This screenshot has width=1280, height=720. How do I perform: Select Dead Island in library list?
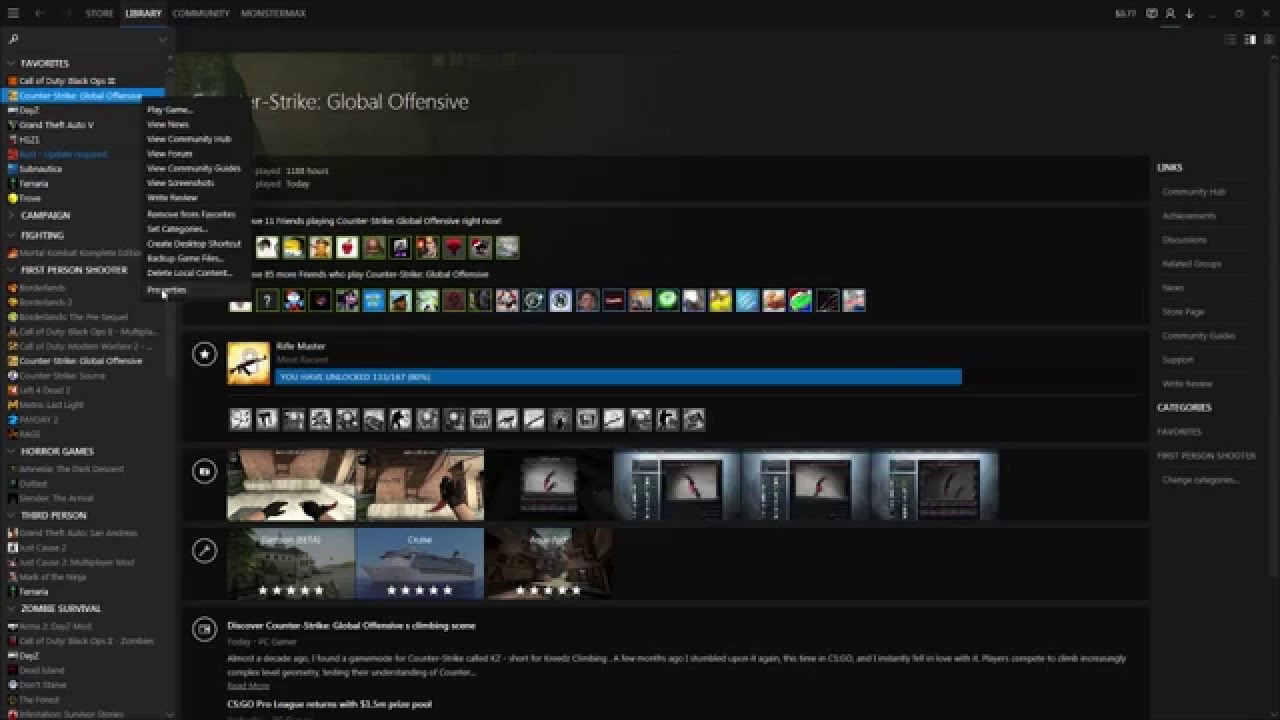tap(41, 670)
